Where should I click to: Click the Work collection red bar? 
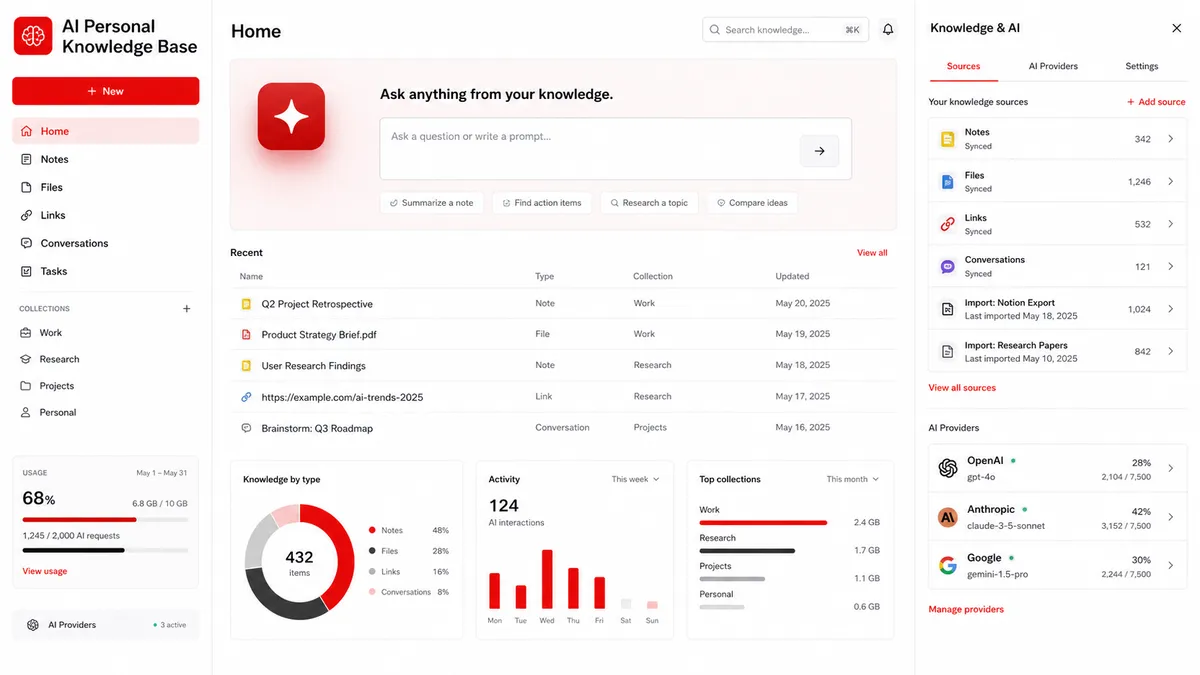[763, 523]
